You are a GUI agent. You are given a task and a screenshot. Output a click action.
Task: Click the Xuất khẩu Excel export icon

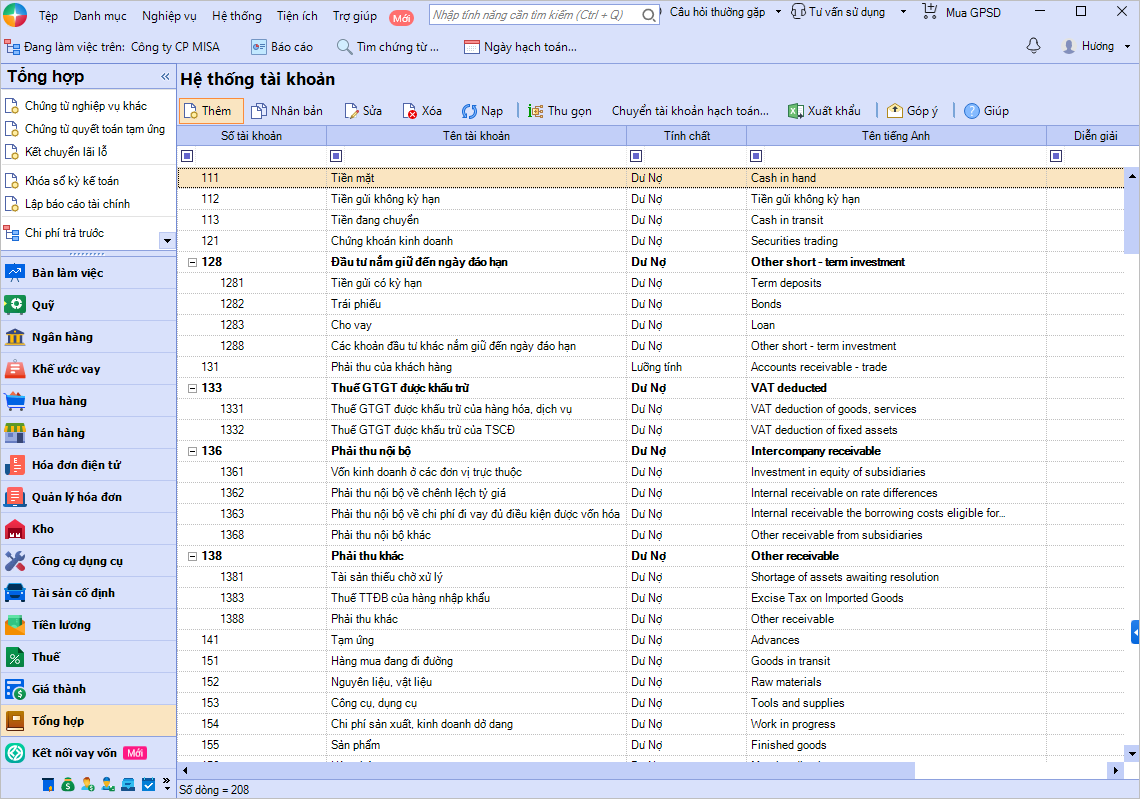(x=795, y=111)
